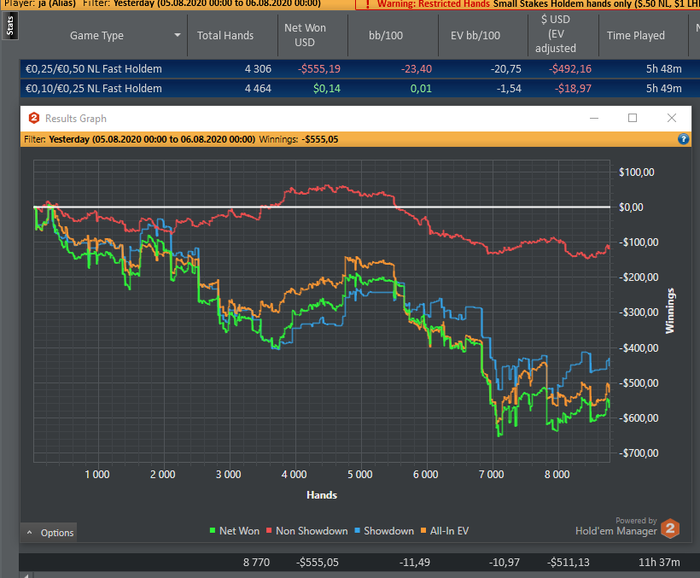Open the Stats side tab

[10, 26]
